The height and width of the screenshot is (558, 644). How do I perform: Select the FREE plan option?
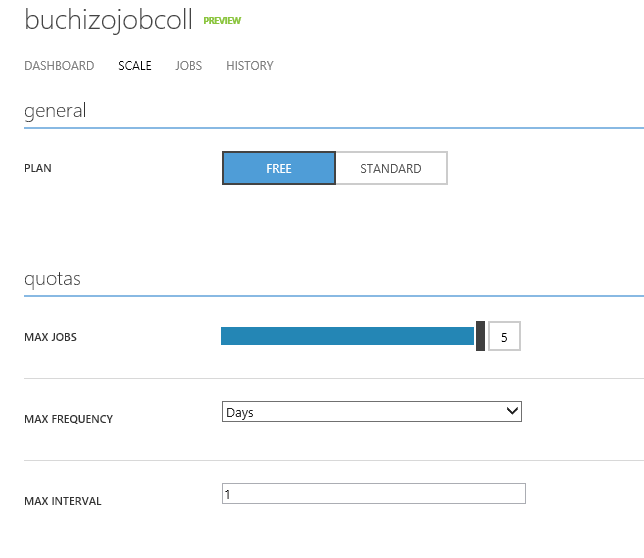click(x=279, y=168)
